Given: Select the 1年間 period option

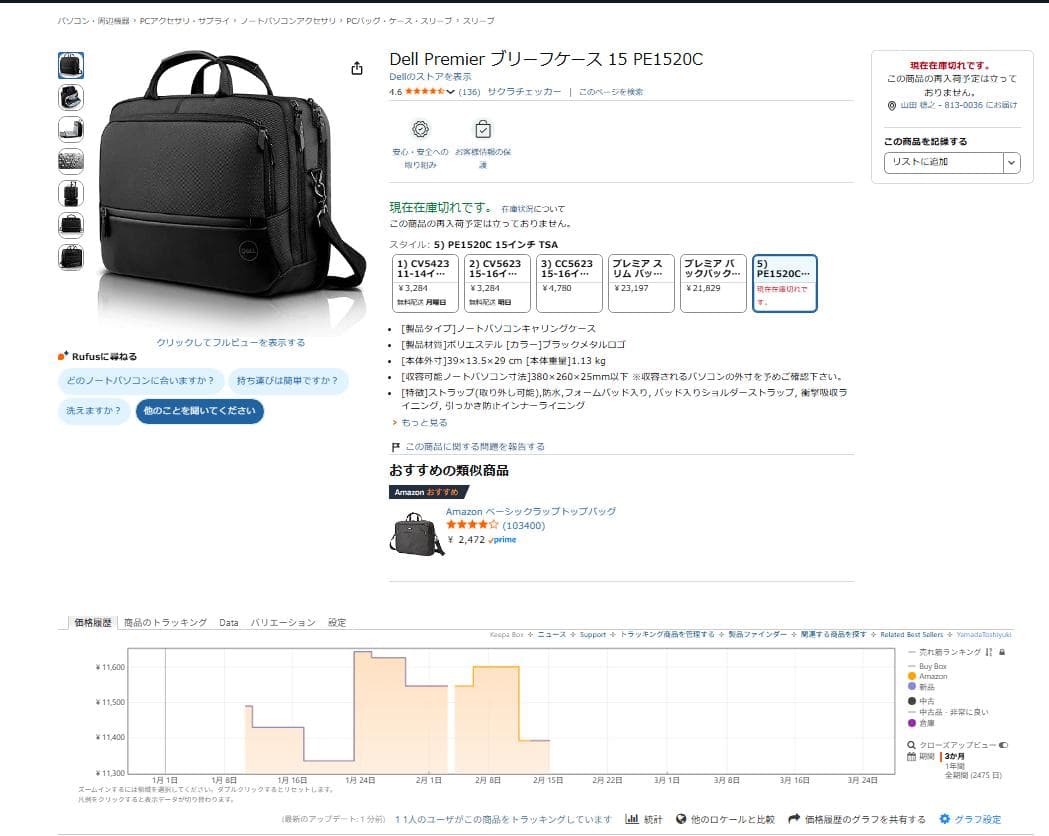Looking at the screenshot, I should 955,766.
